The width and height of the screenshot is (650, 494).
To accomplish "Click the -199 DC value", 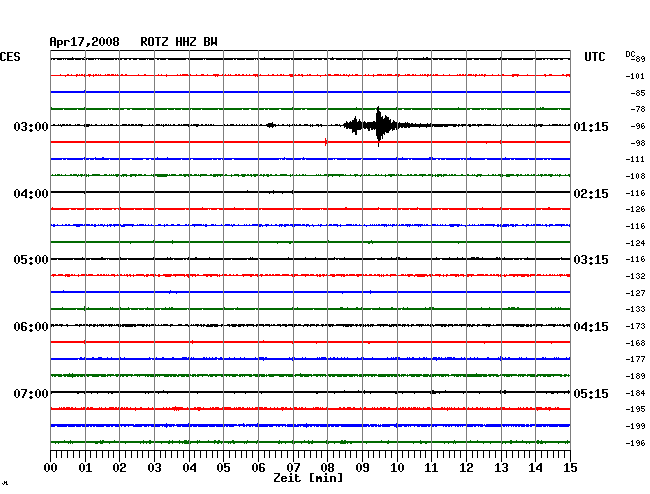I will (x=635, y=426).
